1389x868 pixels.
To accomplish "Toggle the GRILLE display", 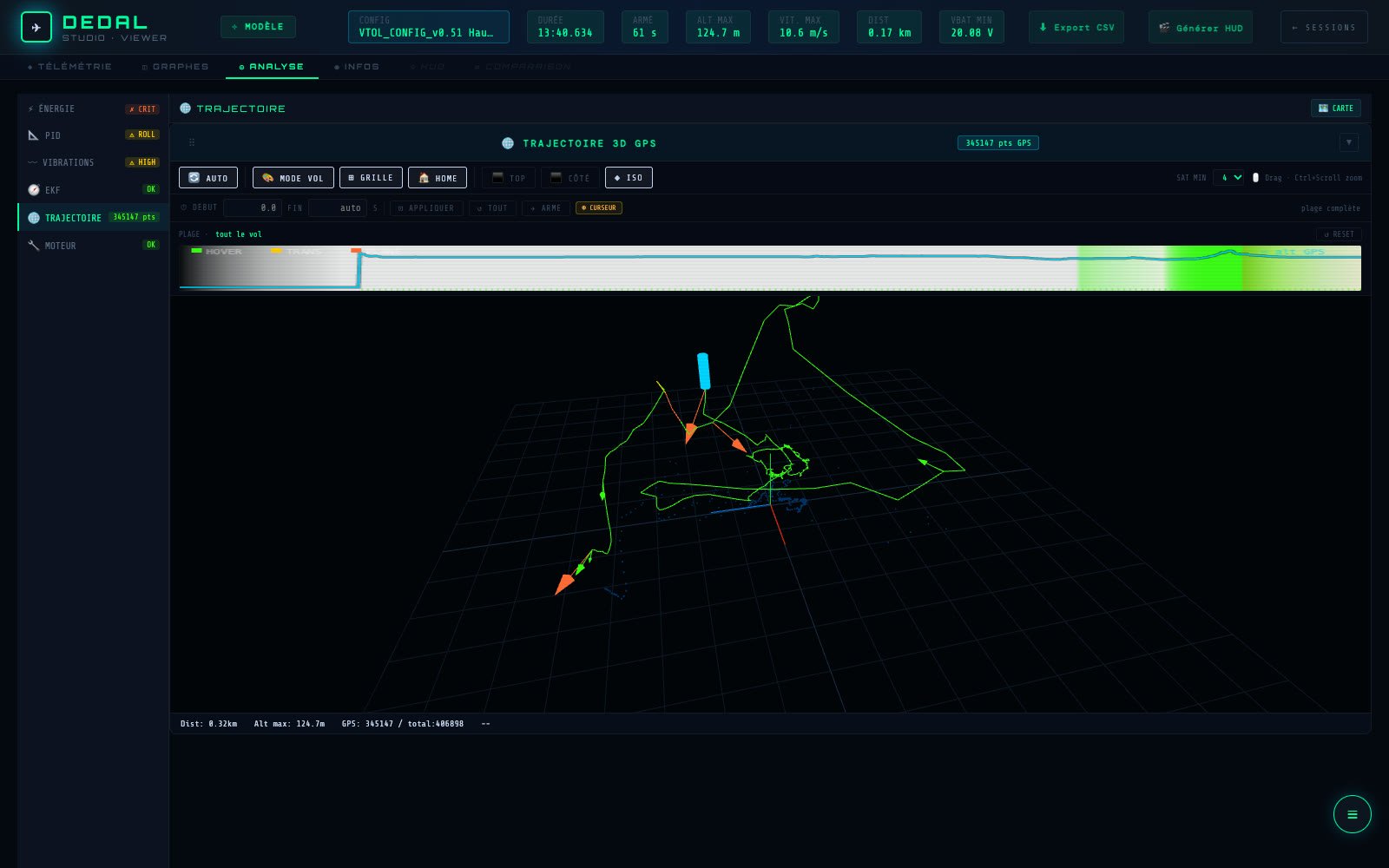I will (x=371, y=178).
